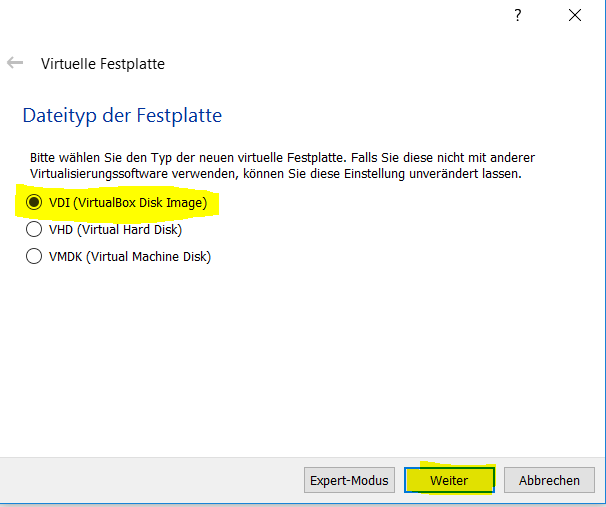Screen dimensions: 606x507
Task: Switch to Expert-Modus
Action: (x=349, y=480)
